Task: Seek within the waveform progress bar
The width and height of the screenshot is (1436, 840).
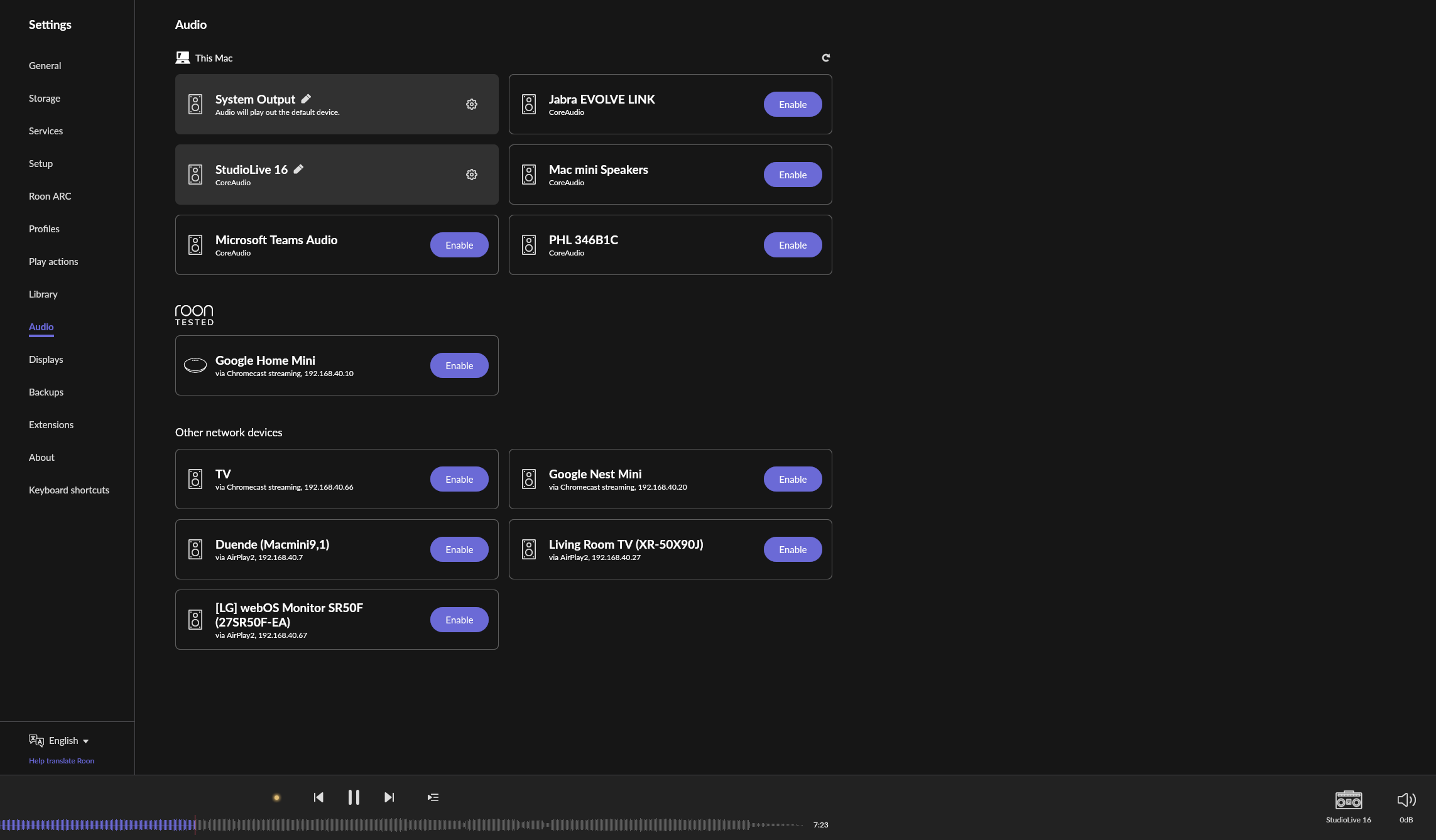Action: pyautogui.click(x=402, y=825)
